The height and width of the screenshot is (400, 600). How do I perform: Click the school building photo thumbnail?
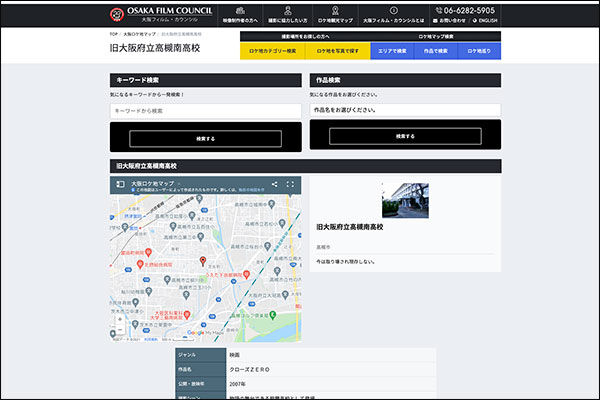405,201
